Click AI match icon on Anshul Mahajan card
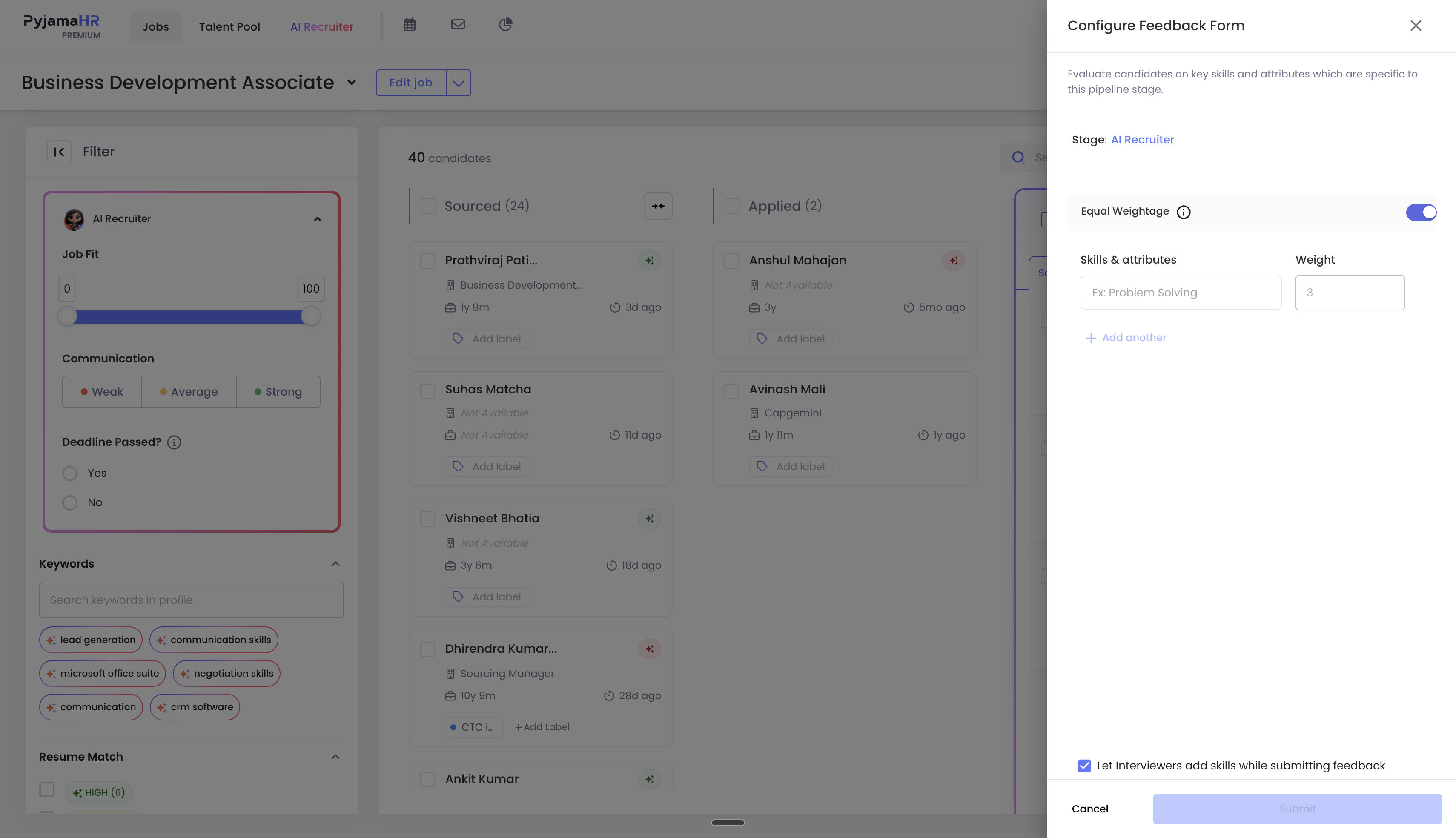The image size is (1456, 838). tap(953, 261)
